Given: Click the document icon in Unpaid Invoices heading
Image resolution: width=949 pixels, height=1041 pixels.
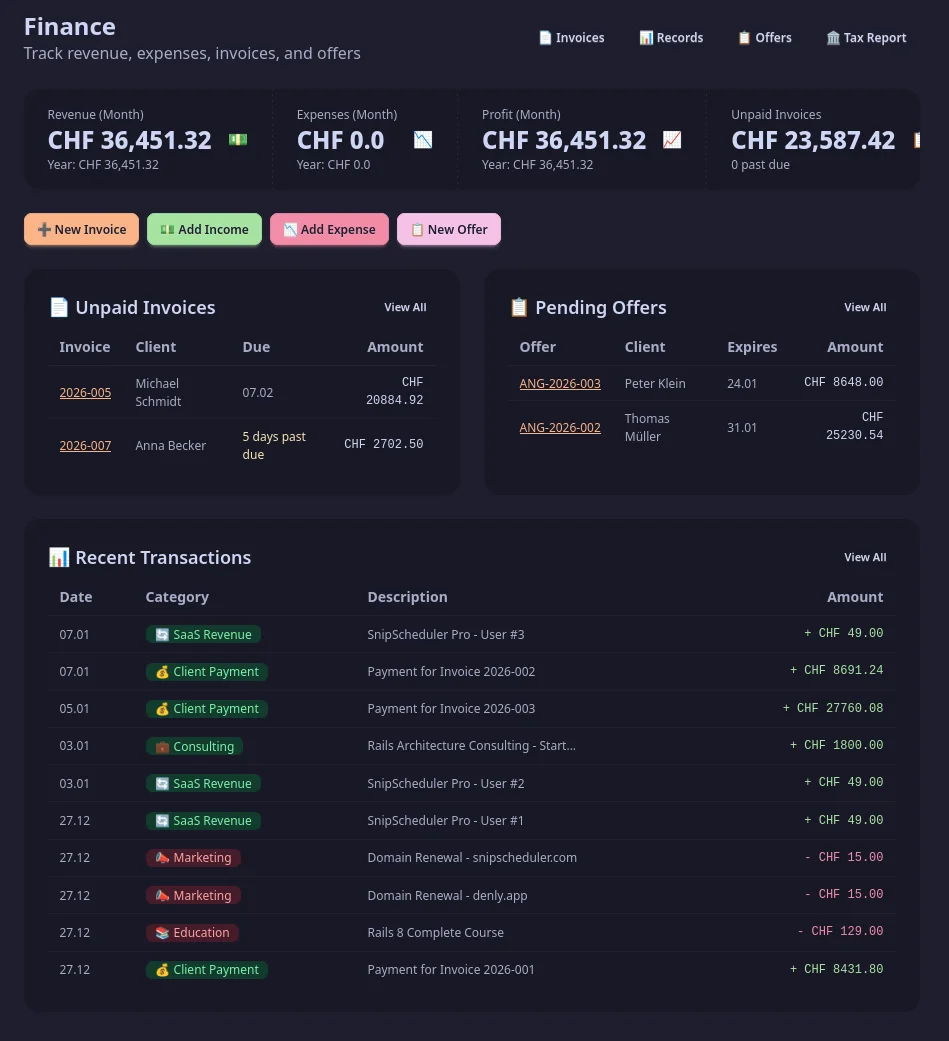Looking at the screenshot, I should pos(59,307).
